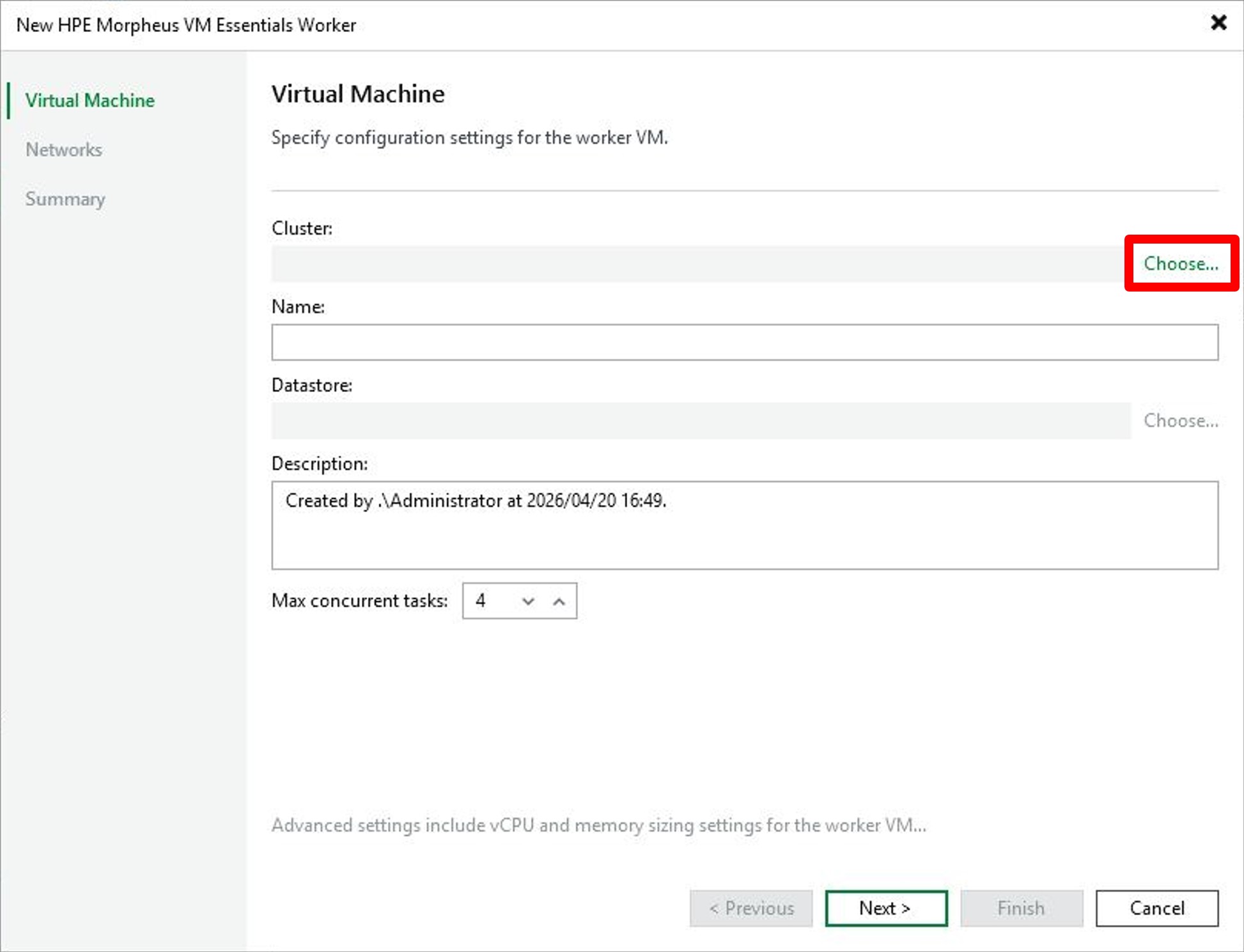
Task: Choose a datastore for the worker
Action: pos(1181,421)
